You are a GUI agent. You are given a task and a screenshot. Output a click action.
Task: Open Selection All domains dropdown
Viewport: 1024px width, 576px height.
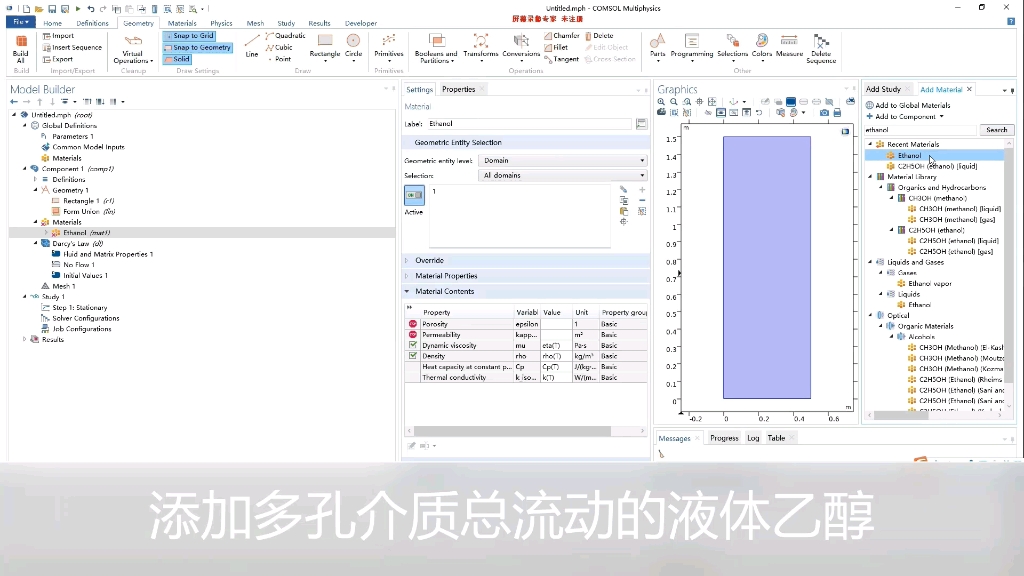562,175
